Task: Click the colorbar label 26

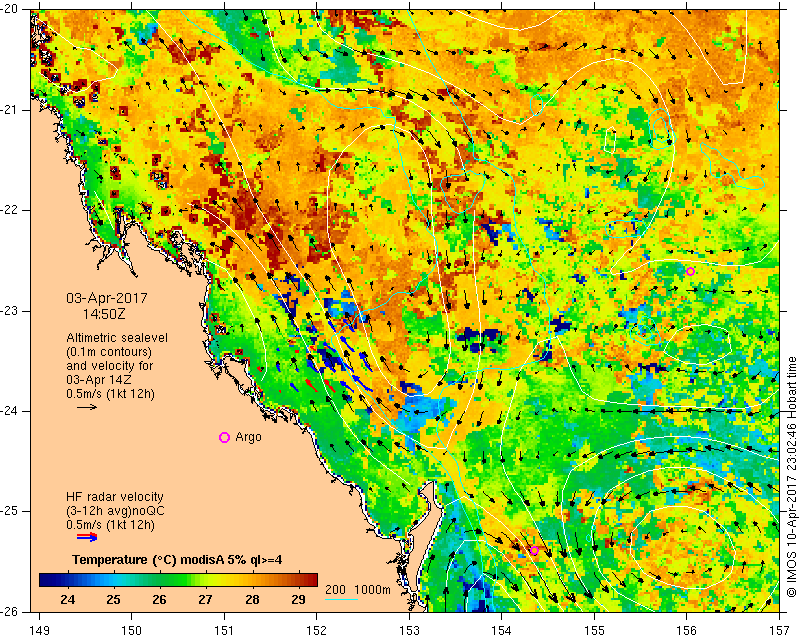Action: [x=159, y=599]
